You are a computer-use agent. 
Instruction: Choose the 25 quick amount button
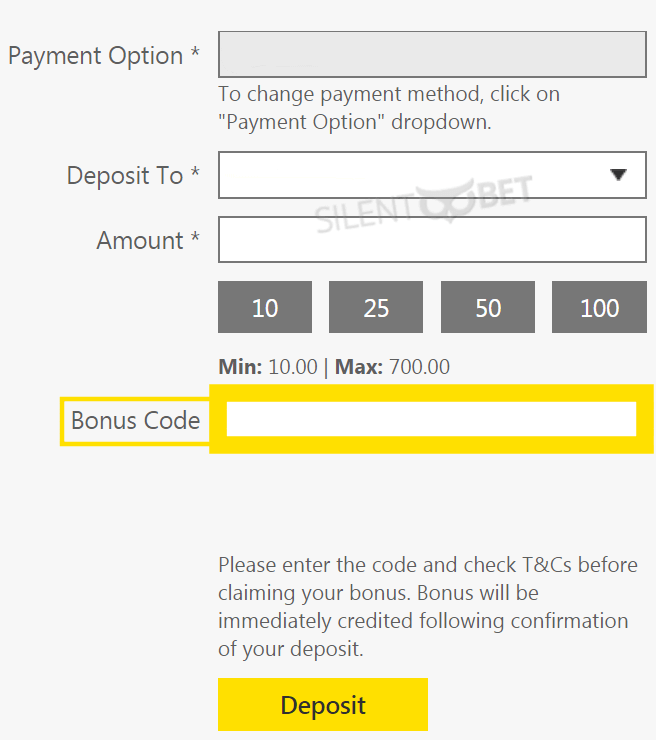tap(376, 307)
